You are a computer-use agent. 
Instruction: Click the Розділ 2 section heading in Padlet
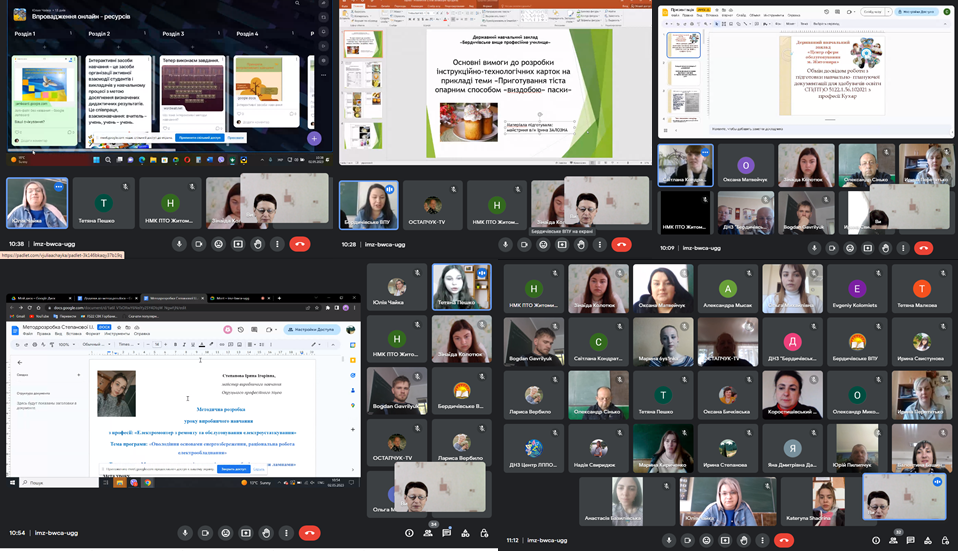(99, 34)
